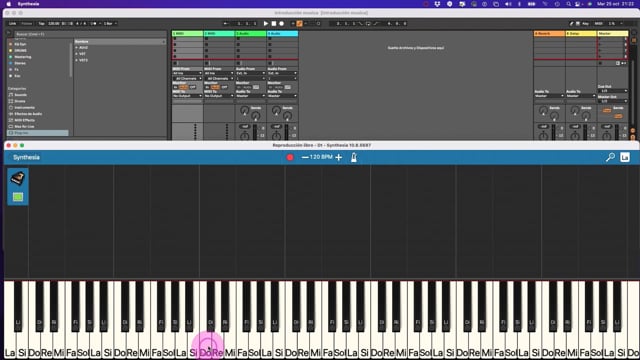640x360 pixels.
Task: Decrease tempo with the minus button in Synthesia
Action: coord(305,158)
